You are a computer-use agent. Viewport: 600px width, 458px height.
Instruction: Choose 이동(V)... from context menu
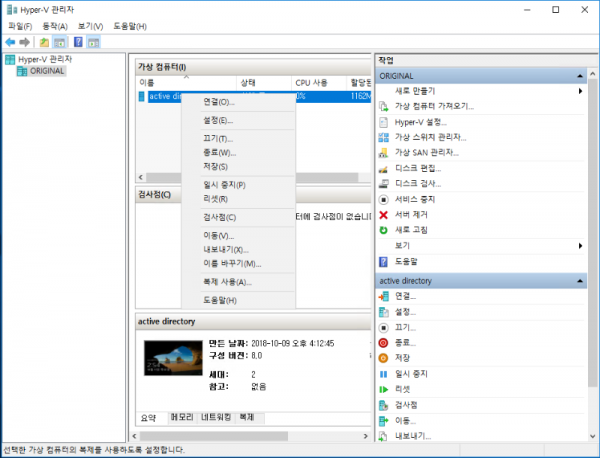[238, 236]
